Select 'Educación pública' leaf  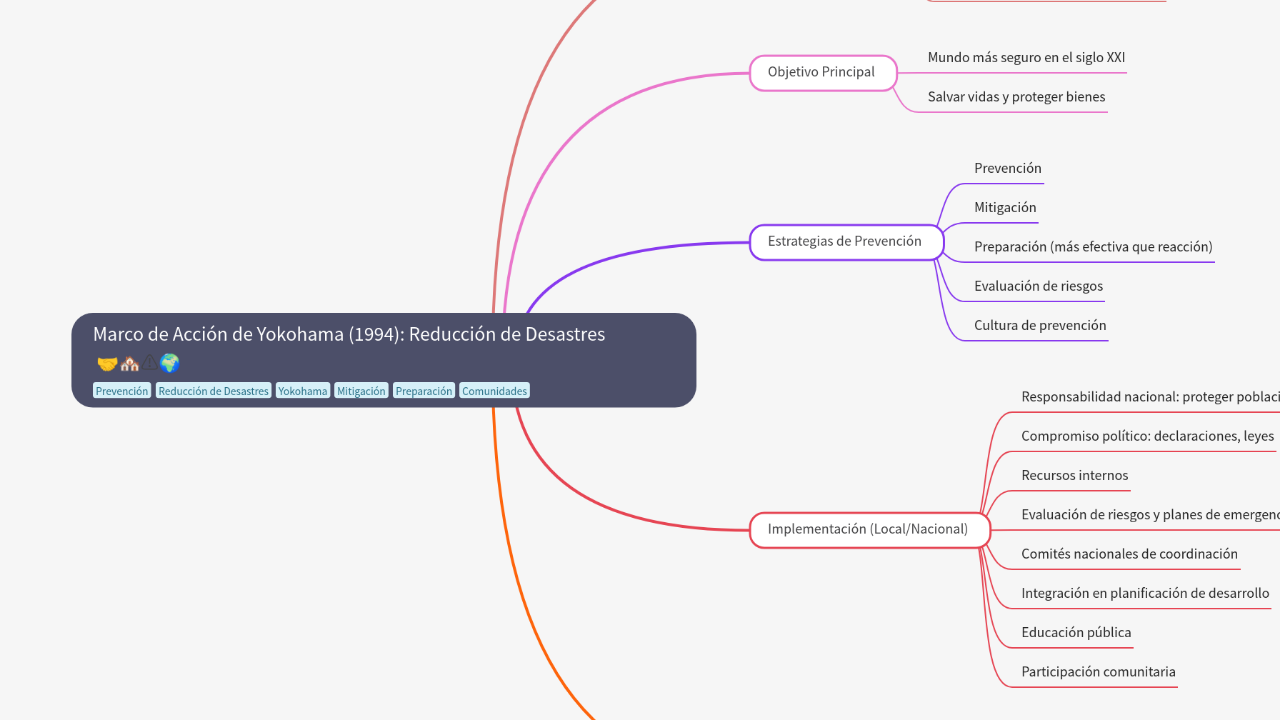pos(1076,632)
